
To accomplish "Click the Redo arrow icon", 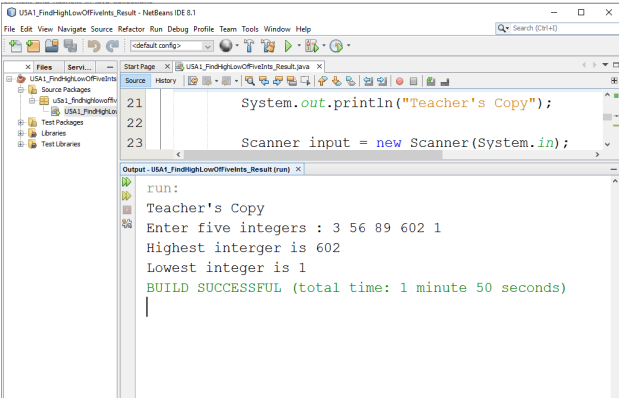I will pyautogui.click(x=113, y=46).
